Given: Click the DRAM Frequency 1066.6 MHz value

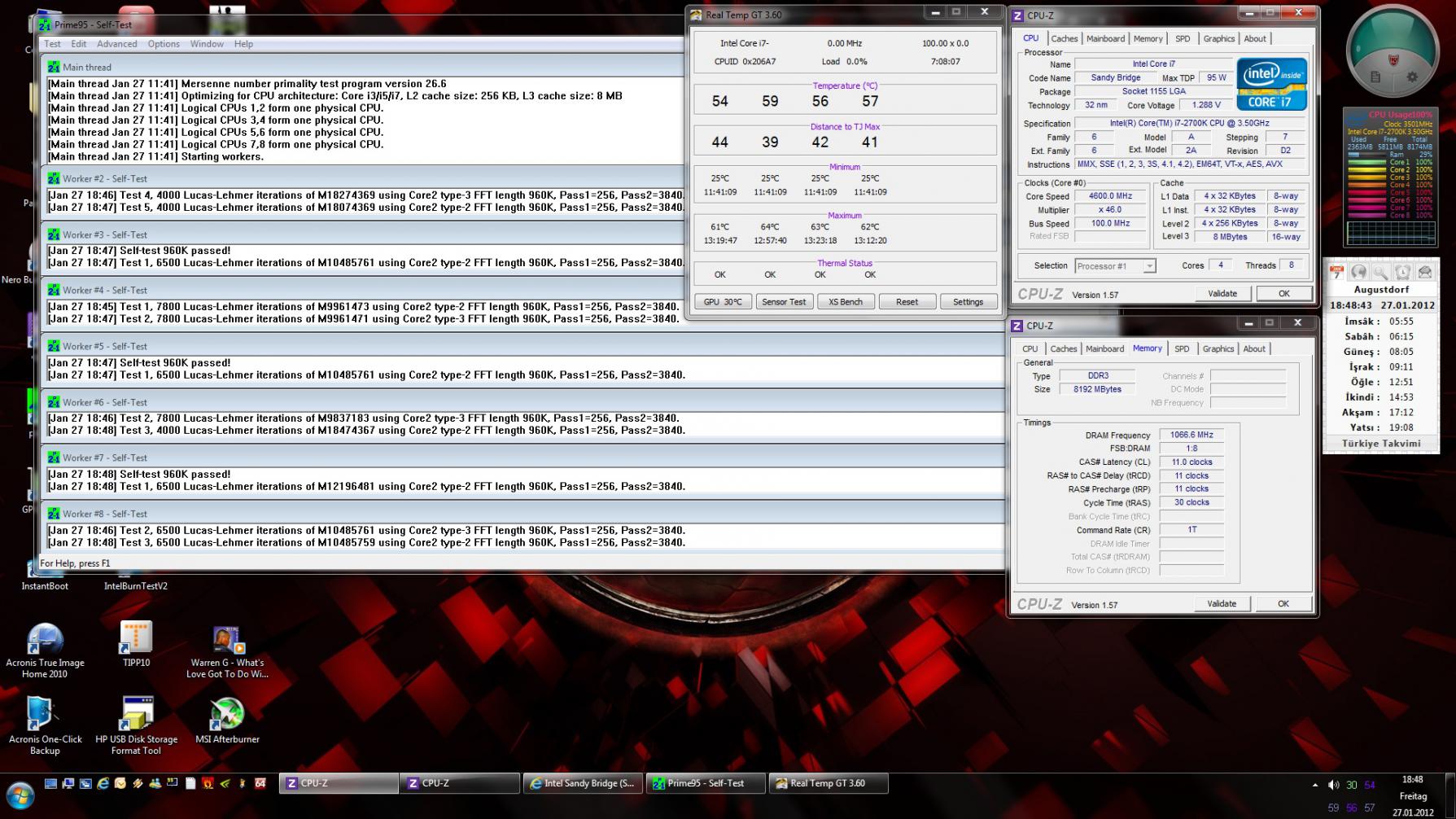Looking at the screenshot, I should tap(1191, 435).
